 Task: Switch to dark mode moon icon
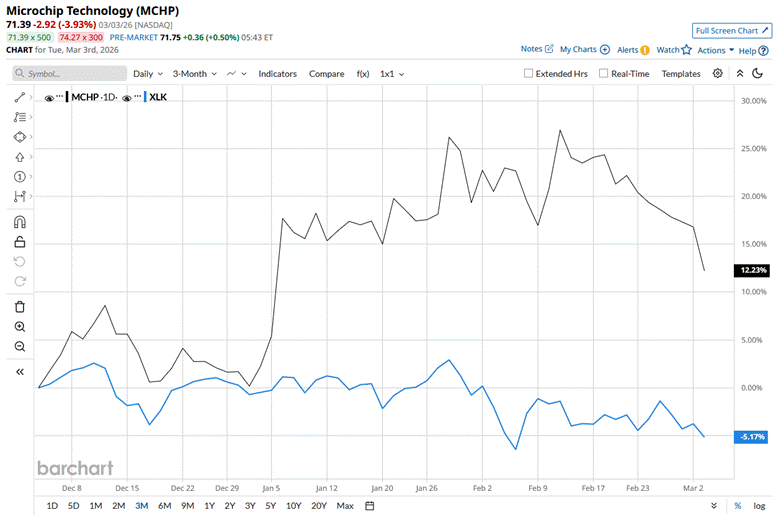pyautogui.click(x=759, y=73)
